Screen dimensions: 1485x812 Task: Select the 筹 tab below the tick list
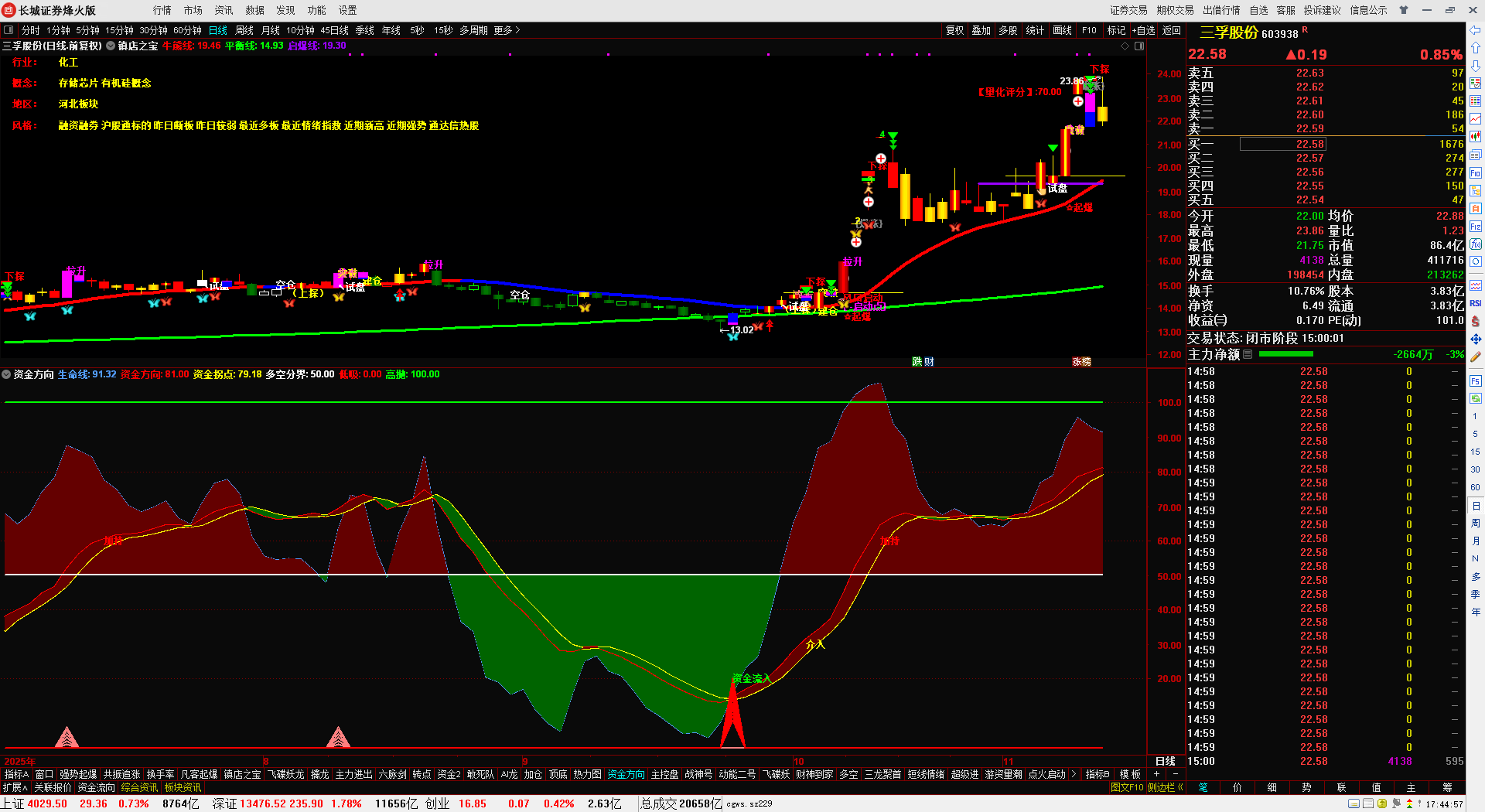(1446, 787)
